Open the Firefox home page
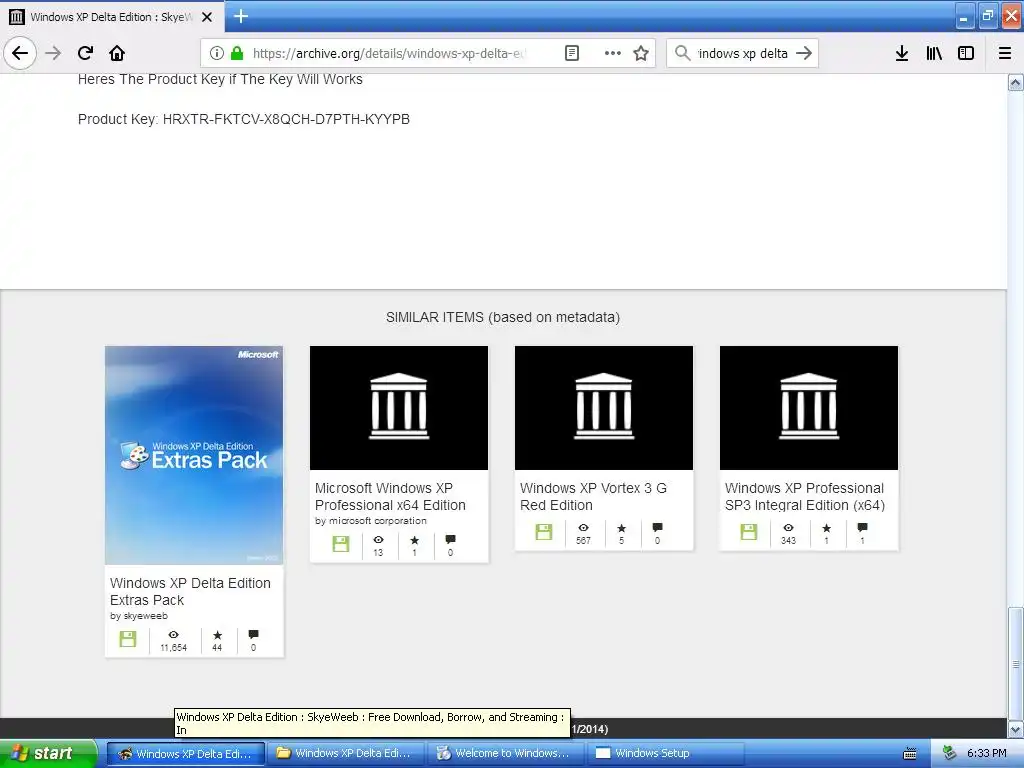This screenshot has height=768, width=1024. tap(117, 53)
